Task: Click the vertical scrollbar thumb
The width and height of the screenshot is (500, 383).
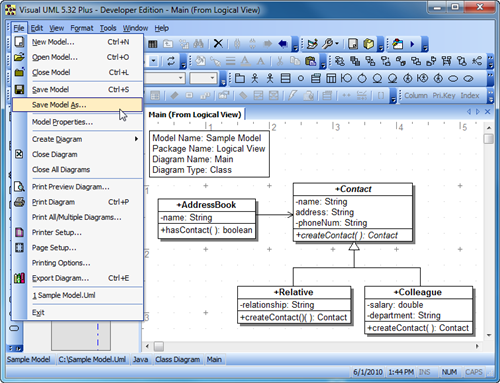Action: pos(489,138)
